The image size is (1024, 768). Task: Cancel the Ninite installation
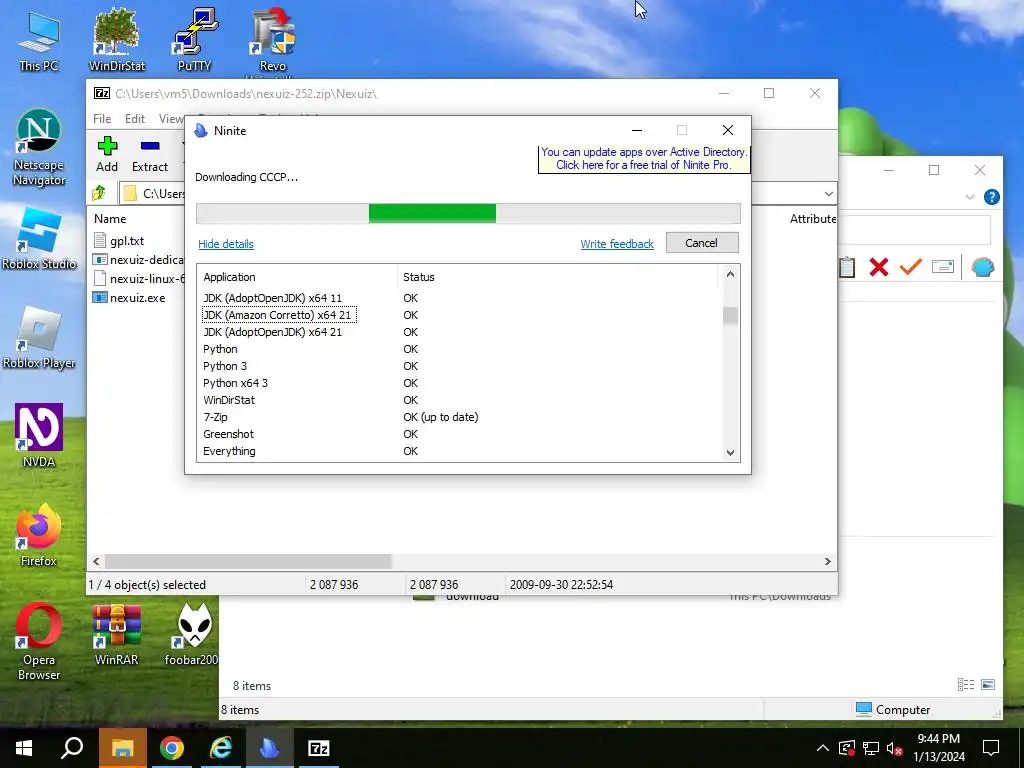(702, 243)
